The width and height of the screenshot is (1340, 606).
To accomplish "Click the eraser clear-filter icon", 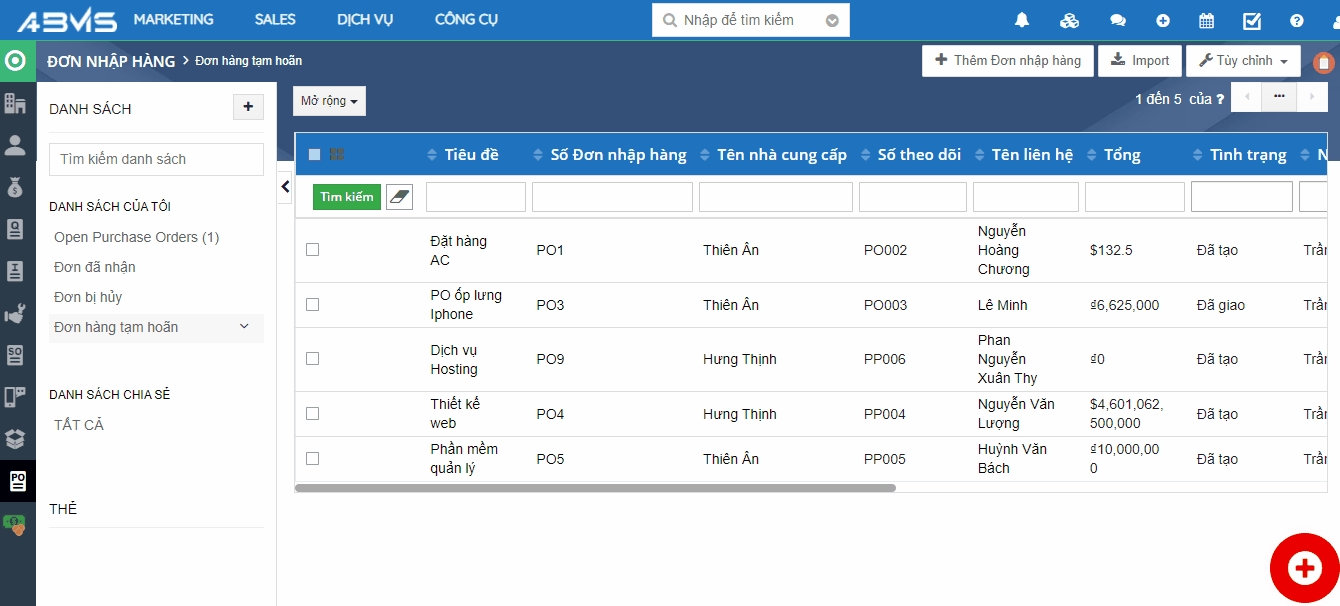I will pos(399,197).
